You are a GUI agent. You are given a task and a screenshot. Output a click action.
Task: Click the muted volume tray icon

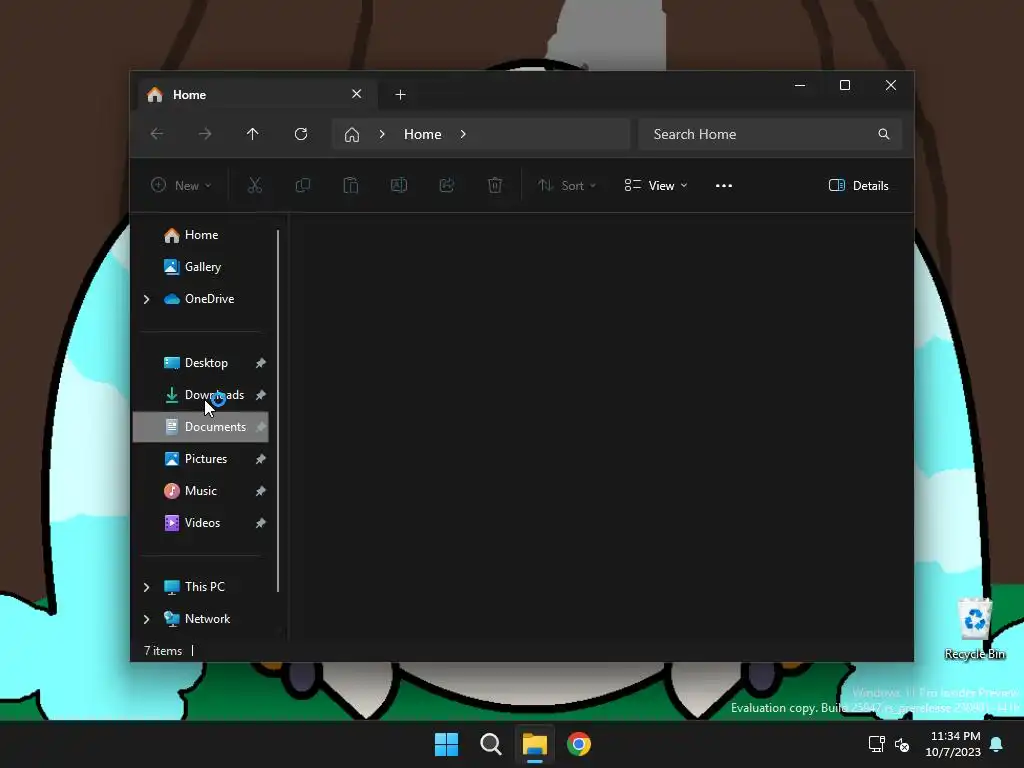click(x=902, y=744)
